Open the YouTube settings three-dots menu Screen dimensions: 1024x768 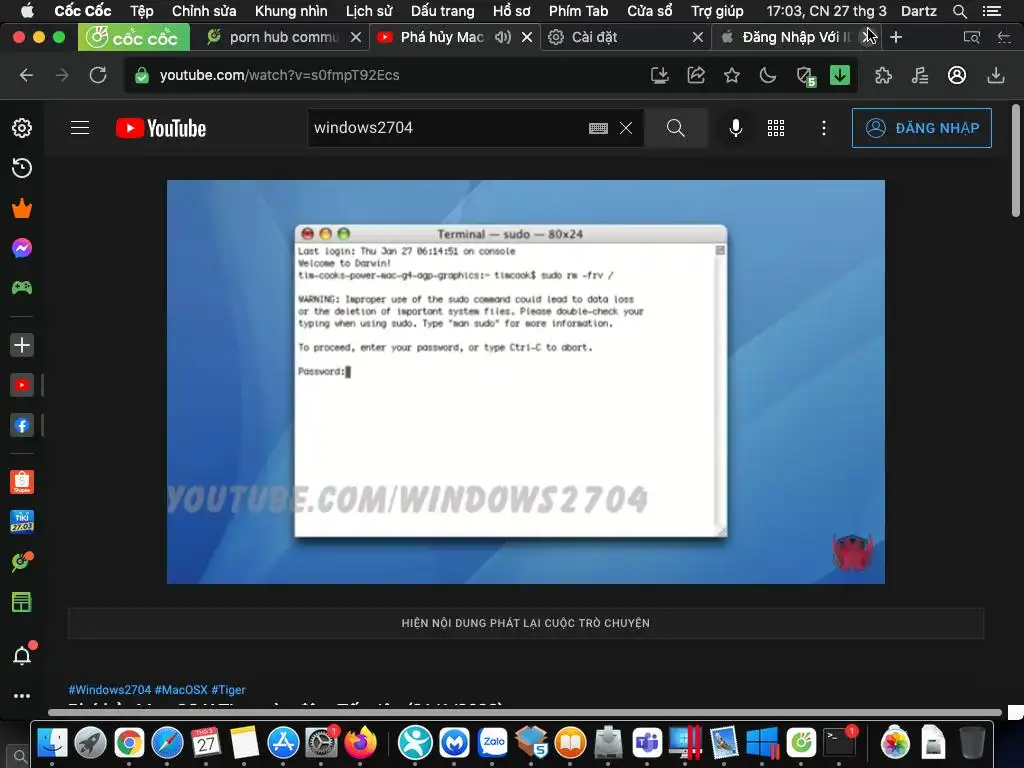[824, 128]
